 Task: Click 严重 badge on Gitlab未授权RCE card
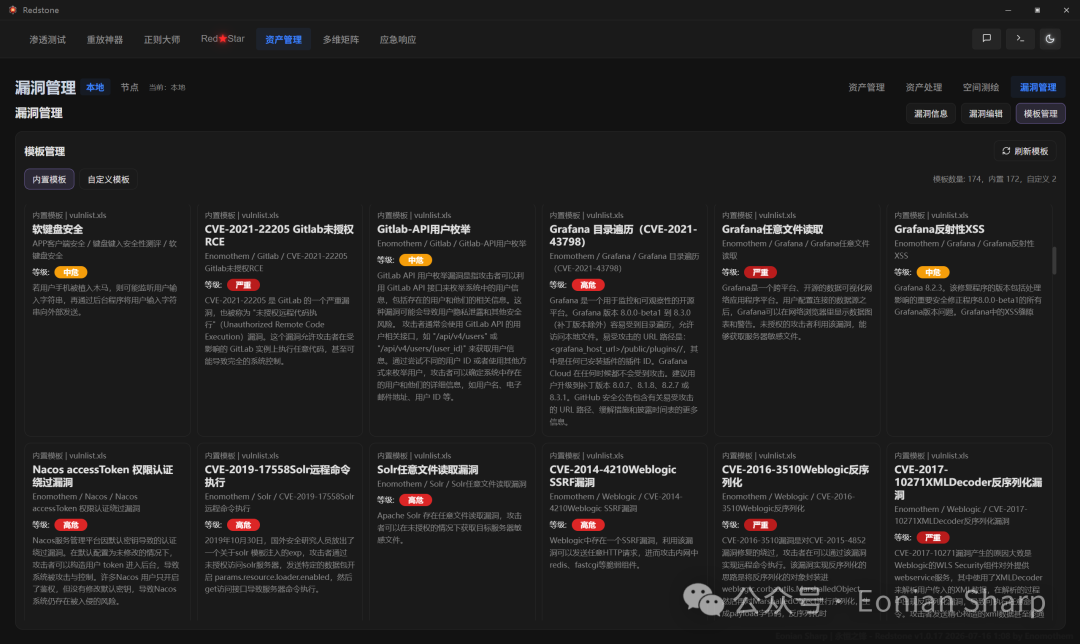(x=243, y=284)
